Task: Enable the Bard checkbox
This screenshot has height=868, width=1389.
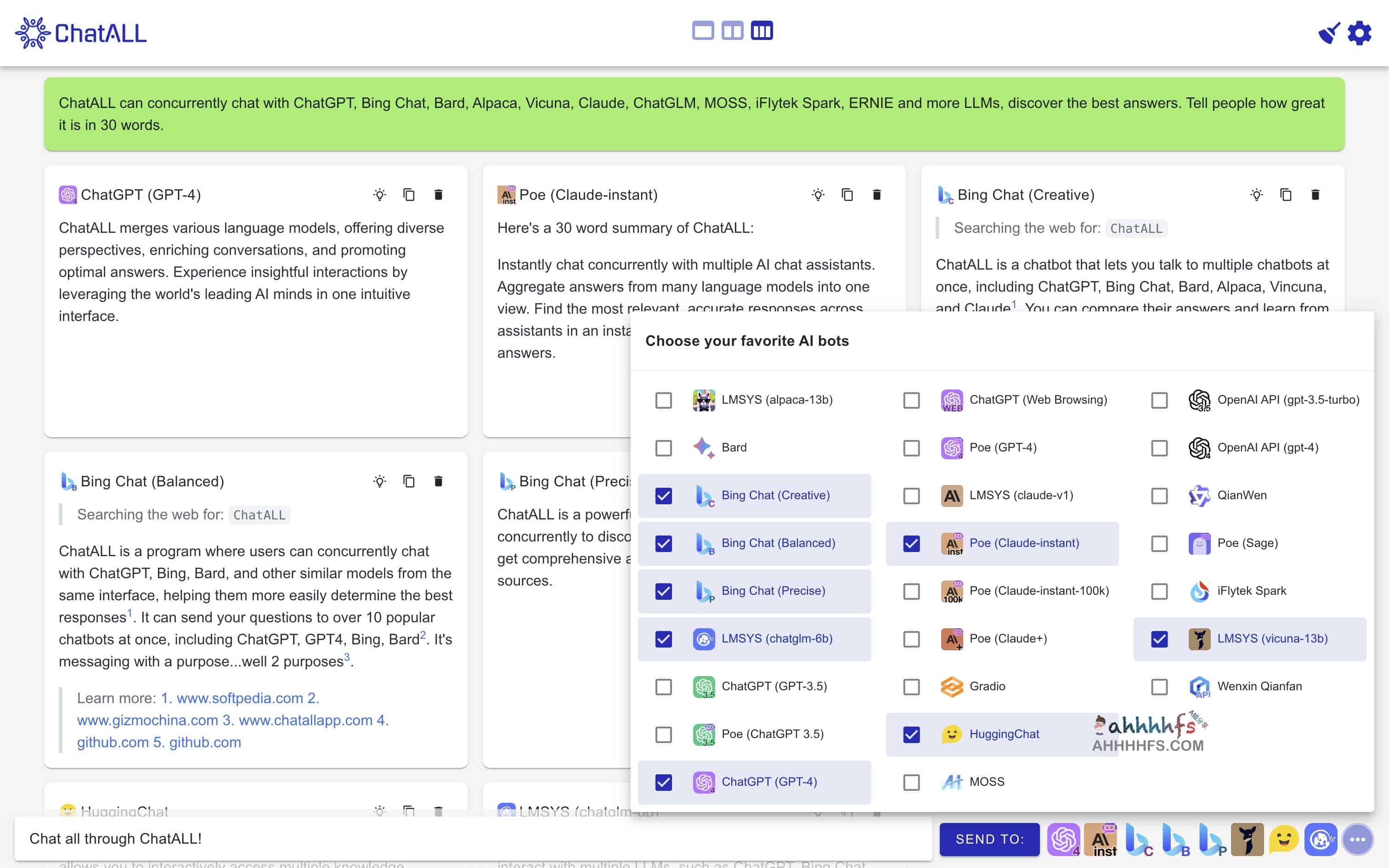Action: (664, 448)
